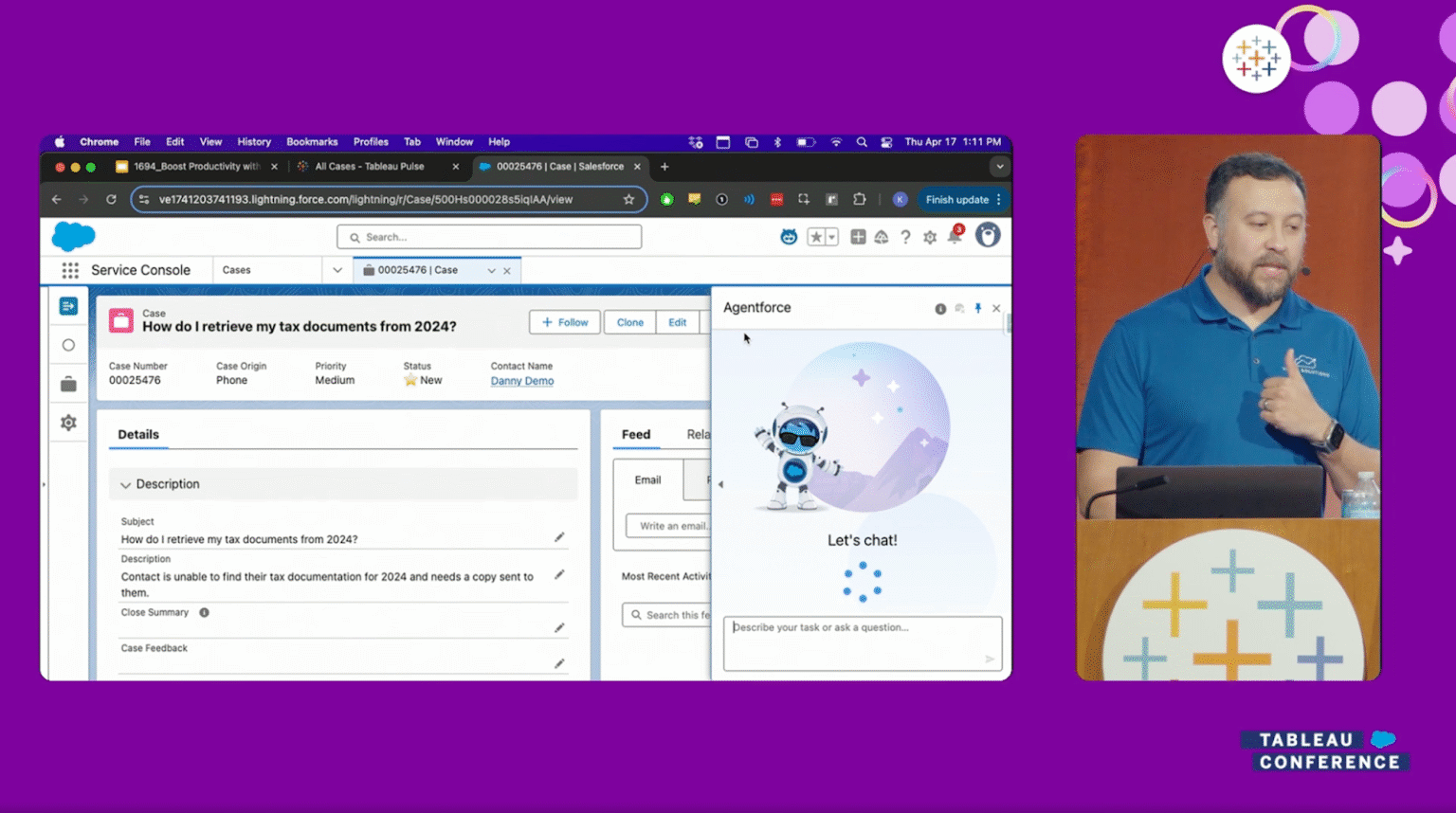Viewport: 1456px width, 813px height.
Task: Toggle the favorites star in the Salesforce header
Action: click(816, 236)
